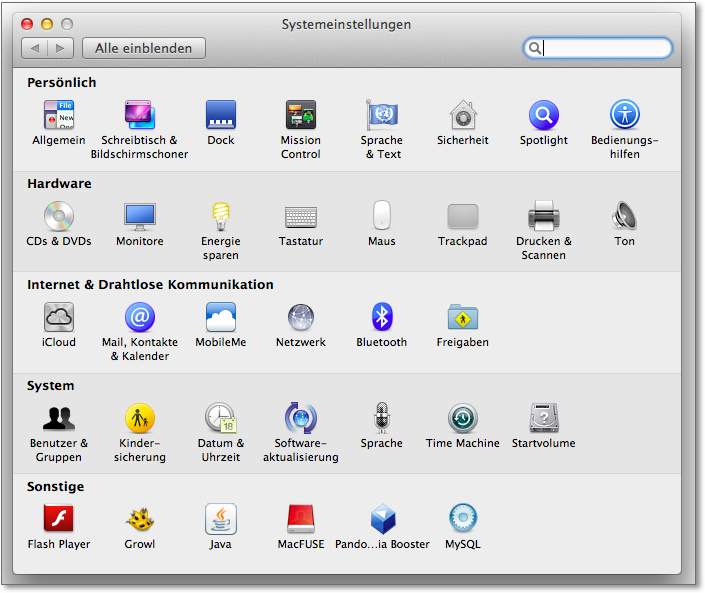Open Schreibtisch & Bildschirmschoner settings

tap(139, 116)
